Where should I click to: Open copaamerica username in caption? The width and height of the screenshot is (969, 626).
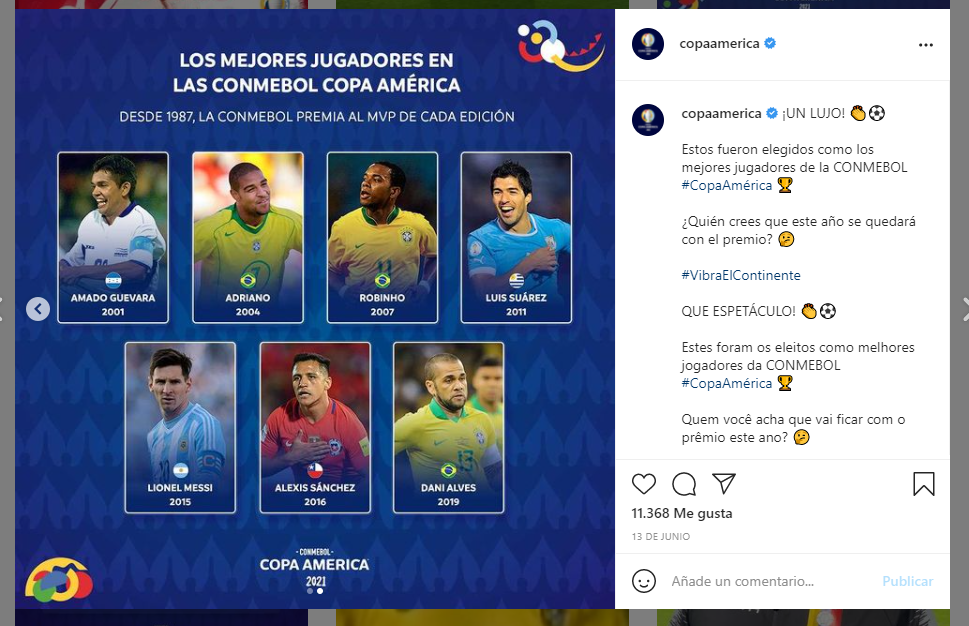click(721, 113)
